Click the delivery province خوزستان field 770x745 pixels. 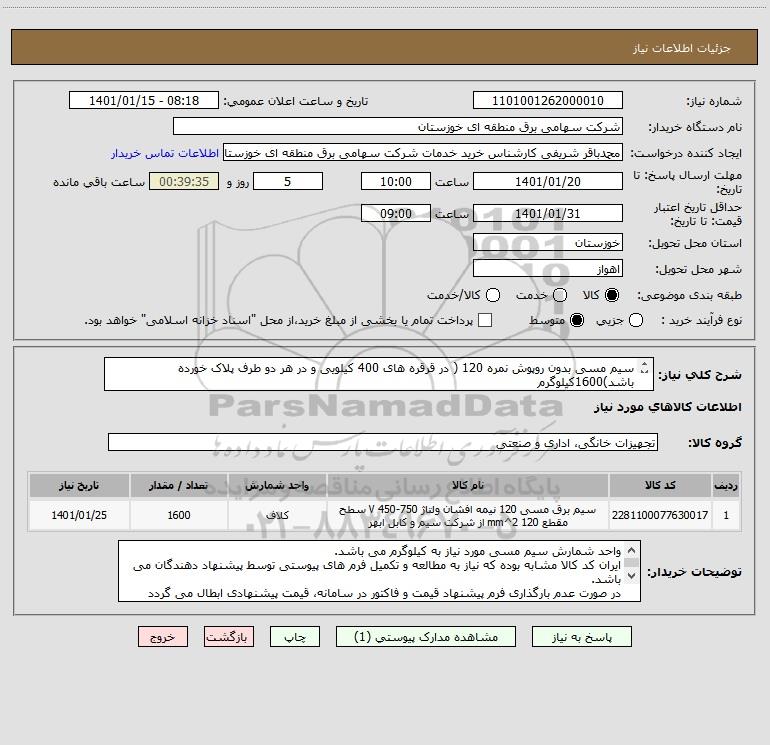[548, 243]
